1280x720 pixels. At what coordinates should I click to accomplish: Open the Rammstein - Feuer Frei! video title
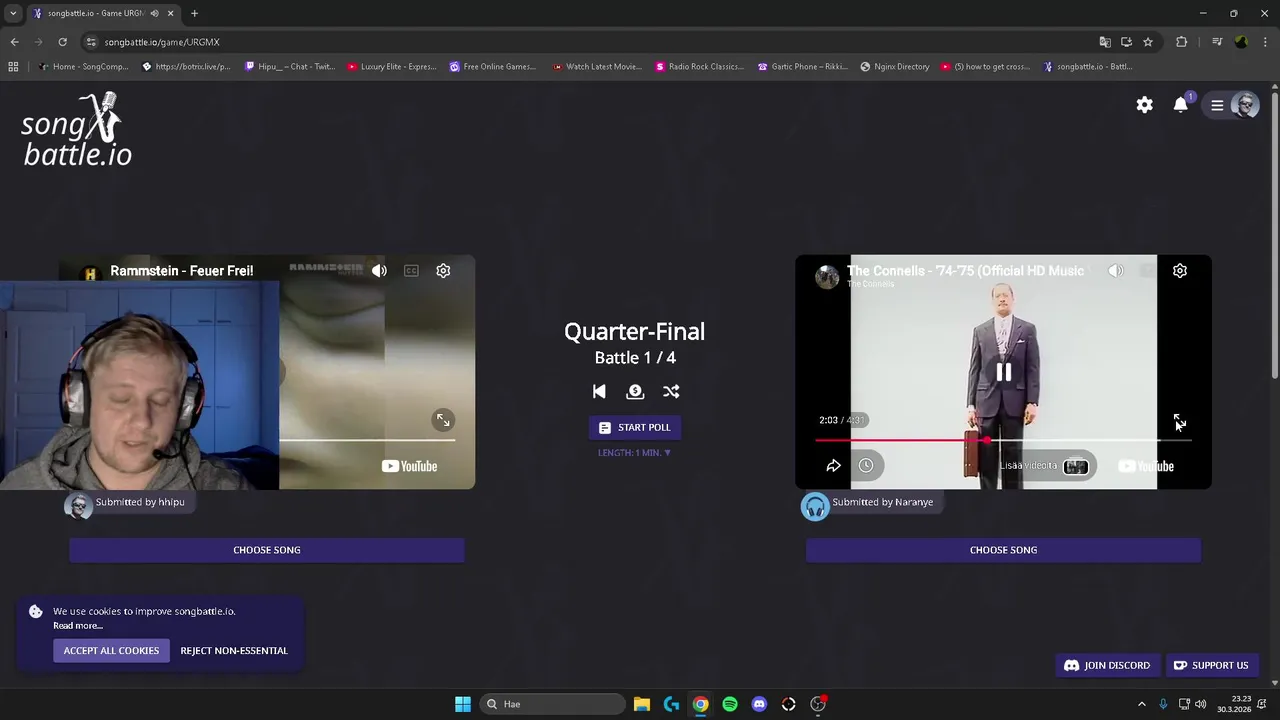point(181,271)
